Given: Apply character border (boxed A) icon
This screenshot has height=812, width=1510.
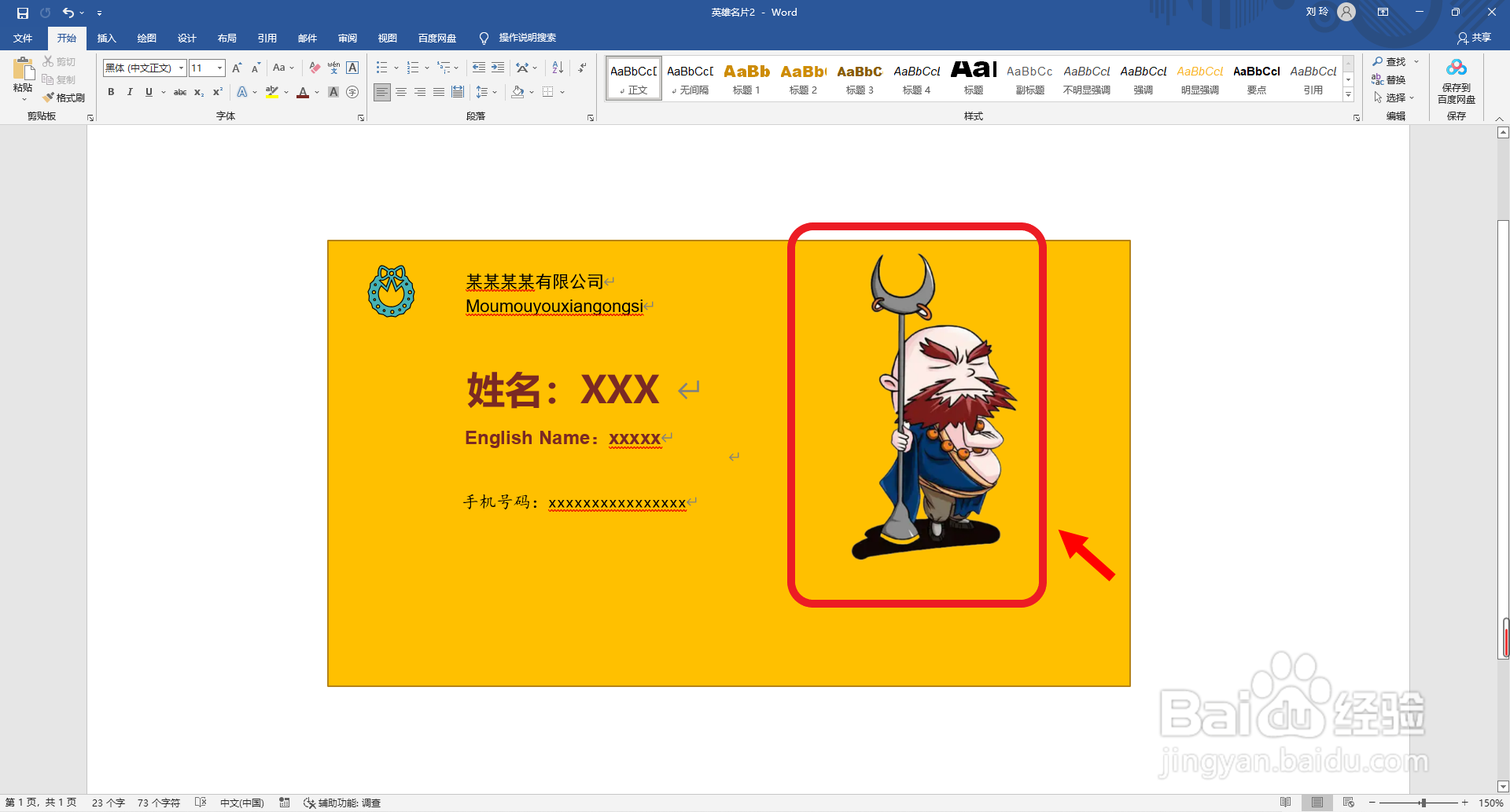Looking at the screenshot, I should [x=352, y=68].
